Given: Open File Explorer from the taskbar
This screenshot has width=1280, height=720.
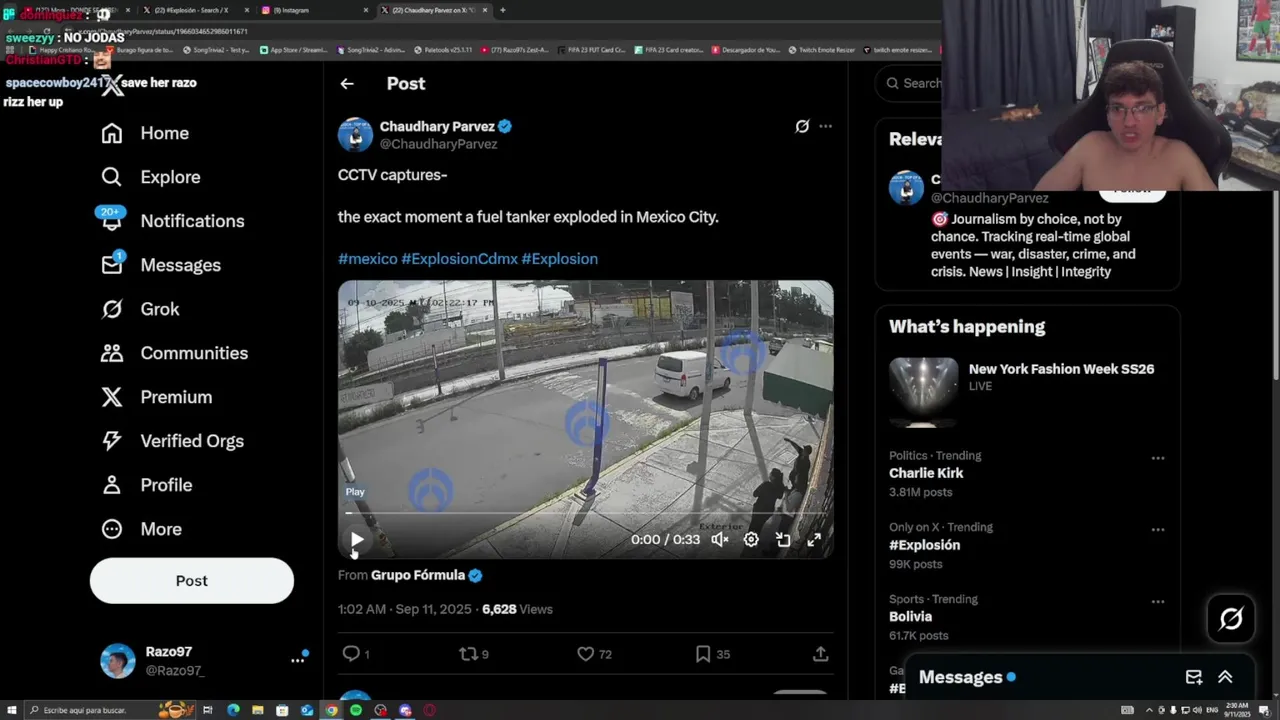Looking at the screenshot, I should click(x=258, y=710).
